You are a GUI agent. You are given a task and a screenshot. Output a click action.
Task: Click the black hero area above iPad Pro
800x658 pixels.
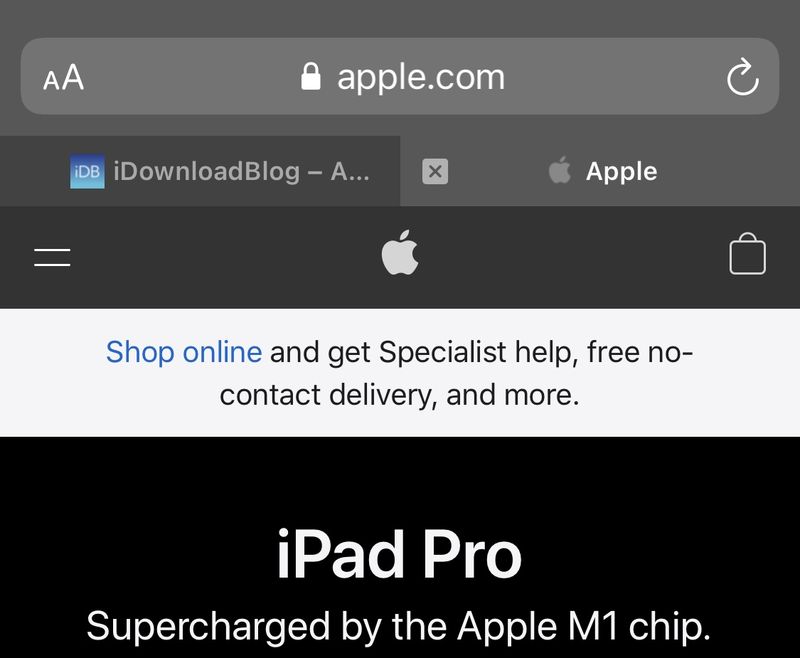coord(400,477)
